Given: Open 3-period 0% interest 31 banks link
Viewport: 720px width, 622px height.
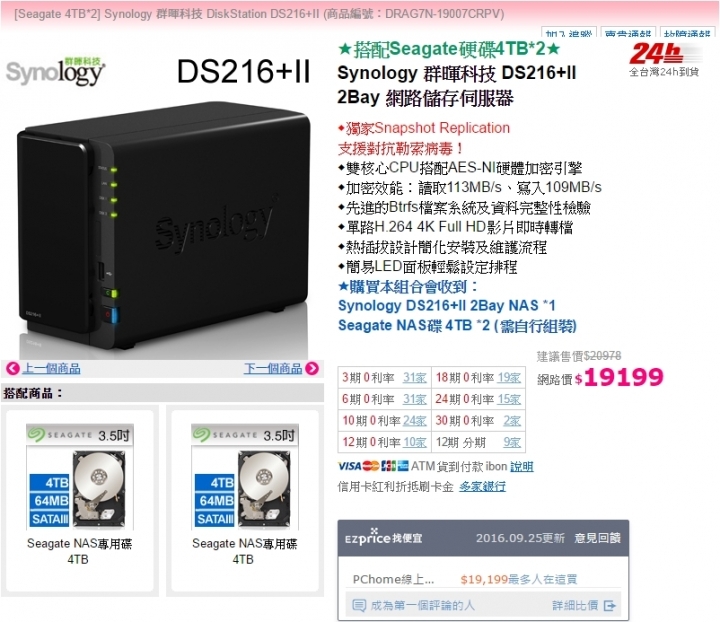Looking at the screenshot, I should (415, 378).
